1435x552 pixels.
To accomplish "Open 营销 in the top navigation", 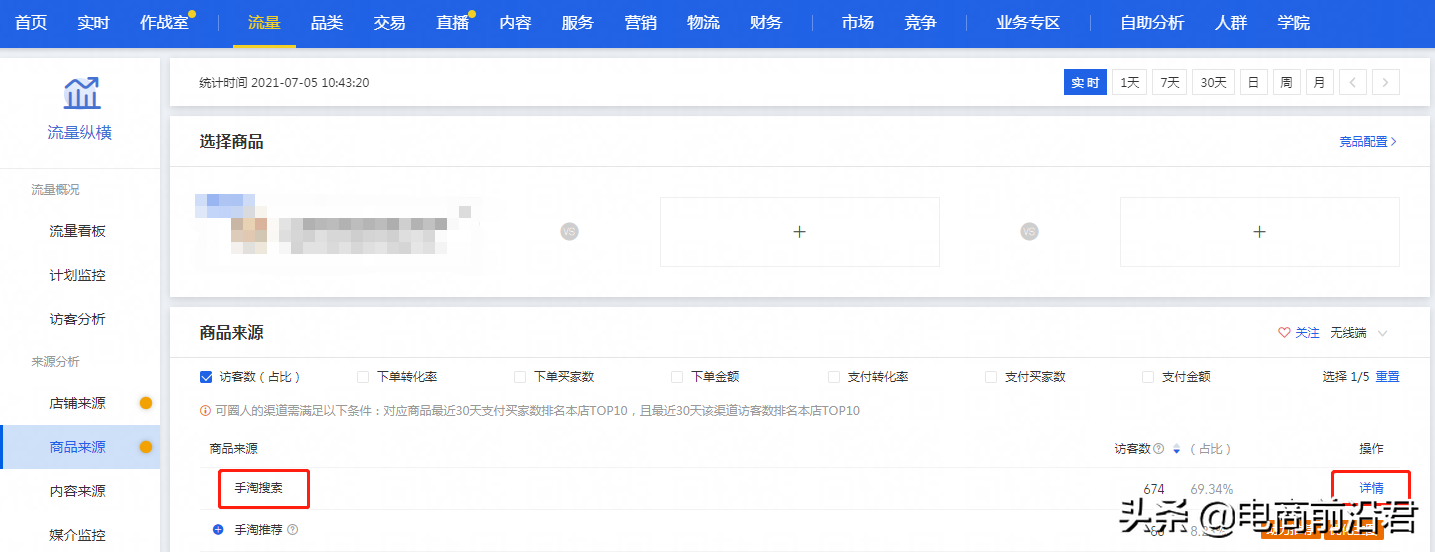I will coord(641,23).
